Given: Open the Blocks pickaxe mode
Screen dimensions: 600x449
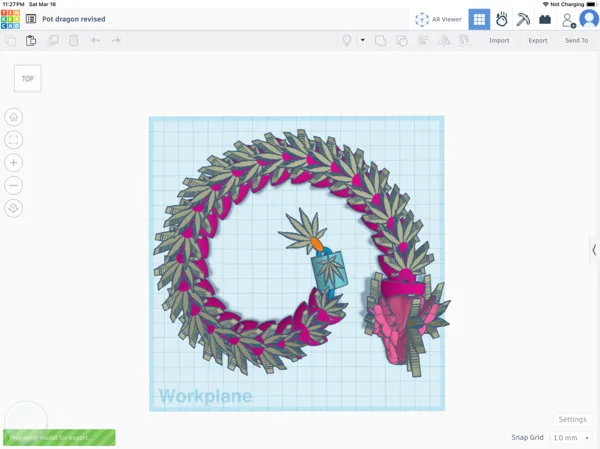Looking at the screenshot, I should (x=523, y=19).
